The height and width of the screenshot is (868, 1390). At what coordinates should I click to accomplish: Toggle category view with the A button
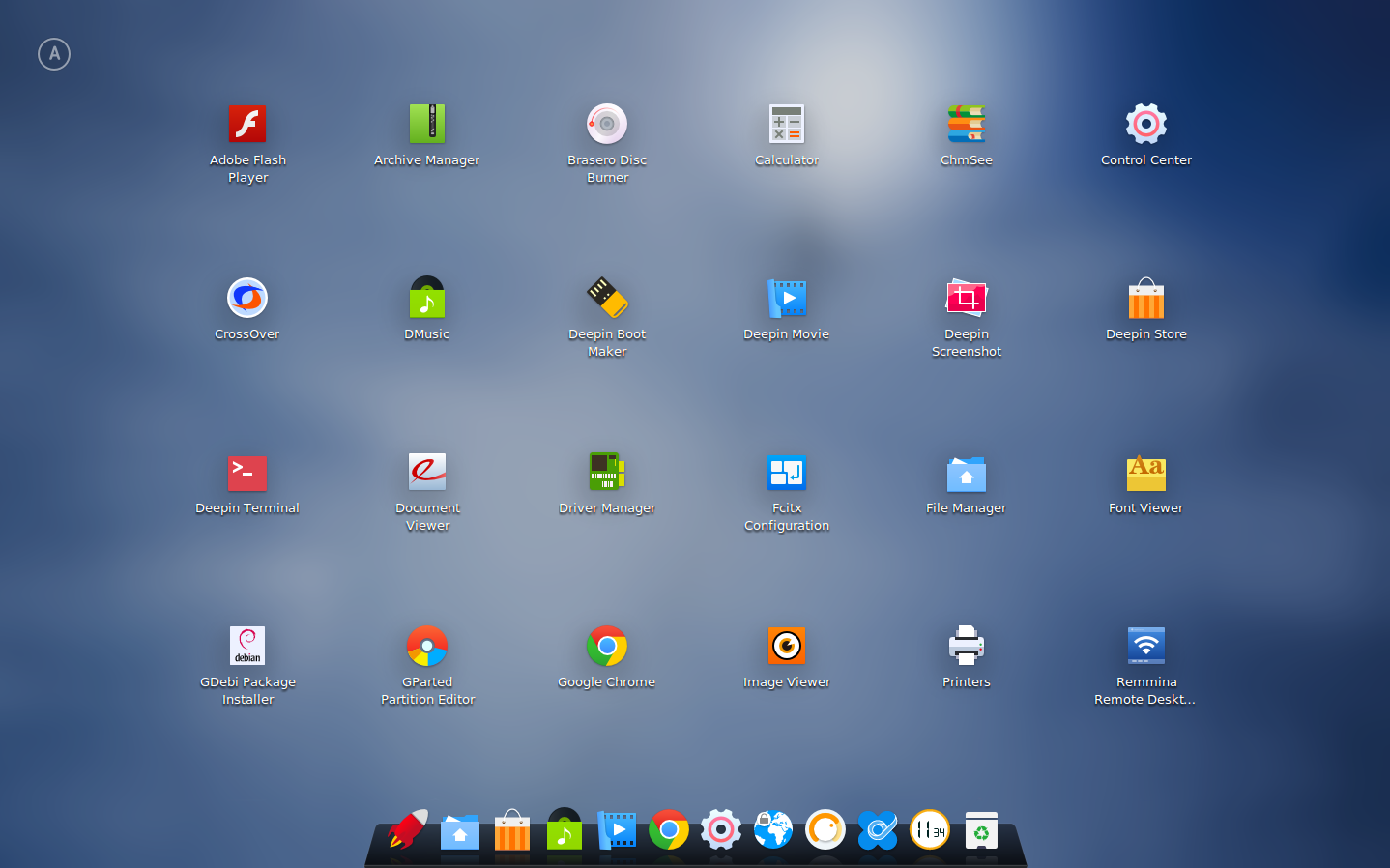point(54,54)
